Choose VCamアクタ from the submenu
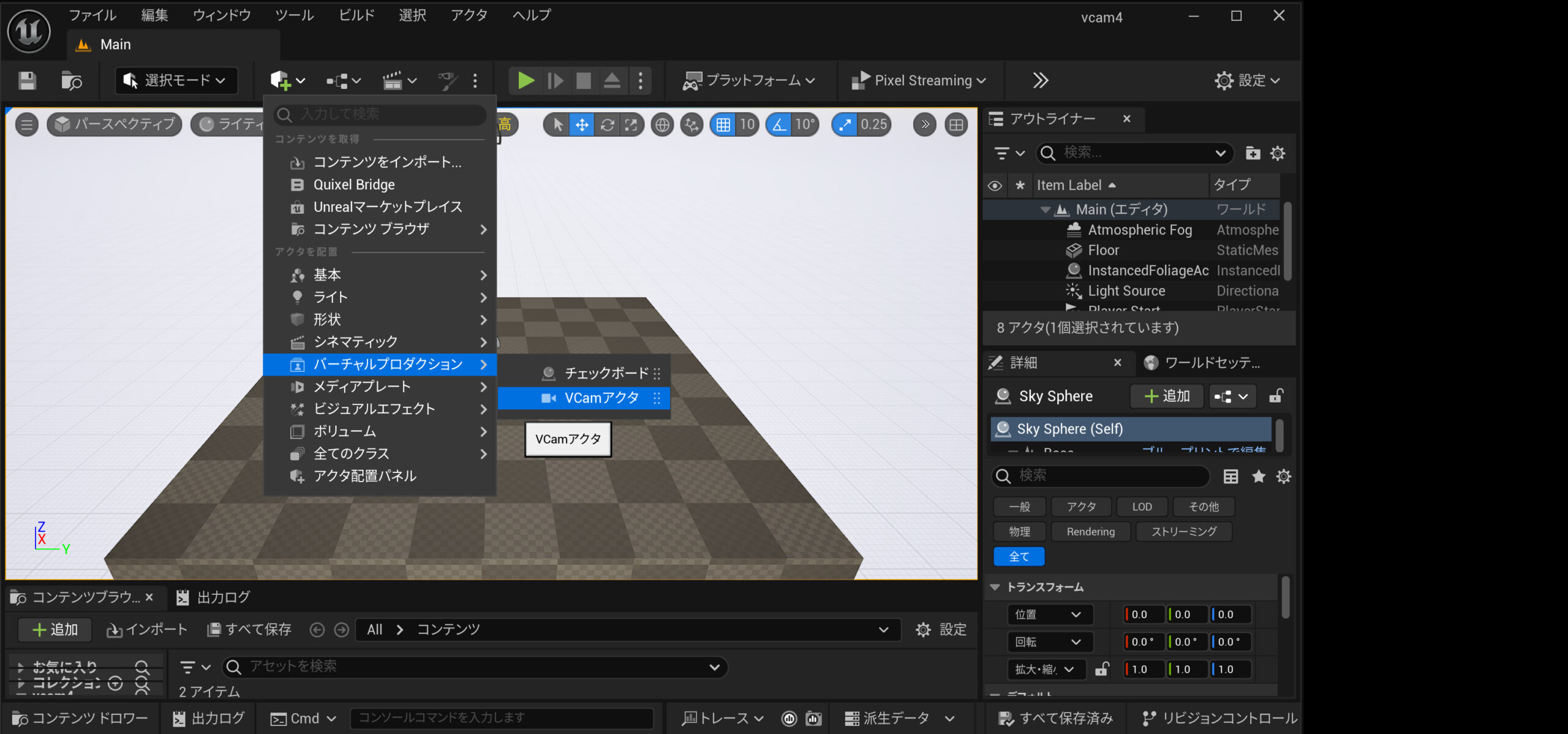 [600, 398]
